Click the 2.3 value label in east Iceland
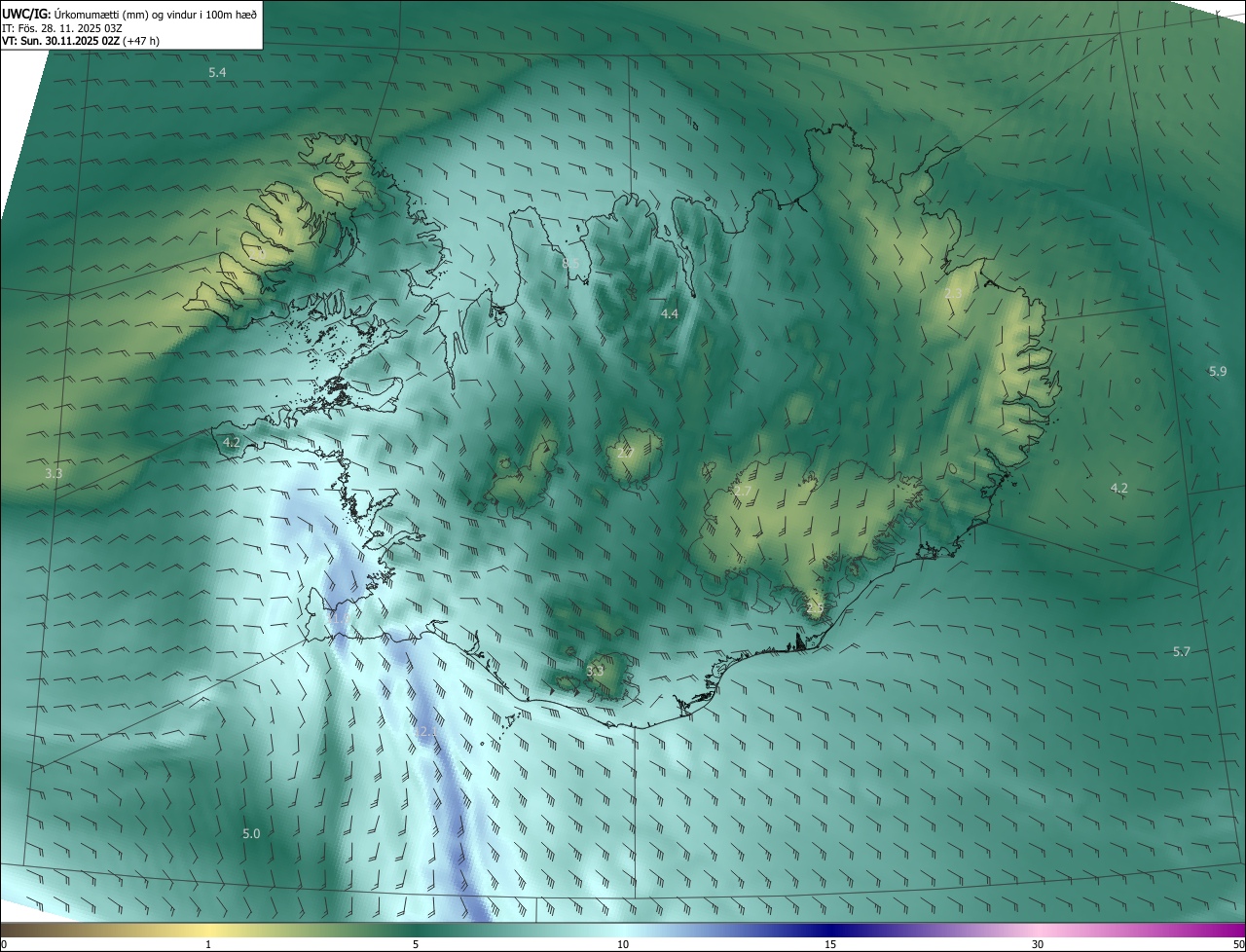 [x=953, y=293]
